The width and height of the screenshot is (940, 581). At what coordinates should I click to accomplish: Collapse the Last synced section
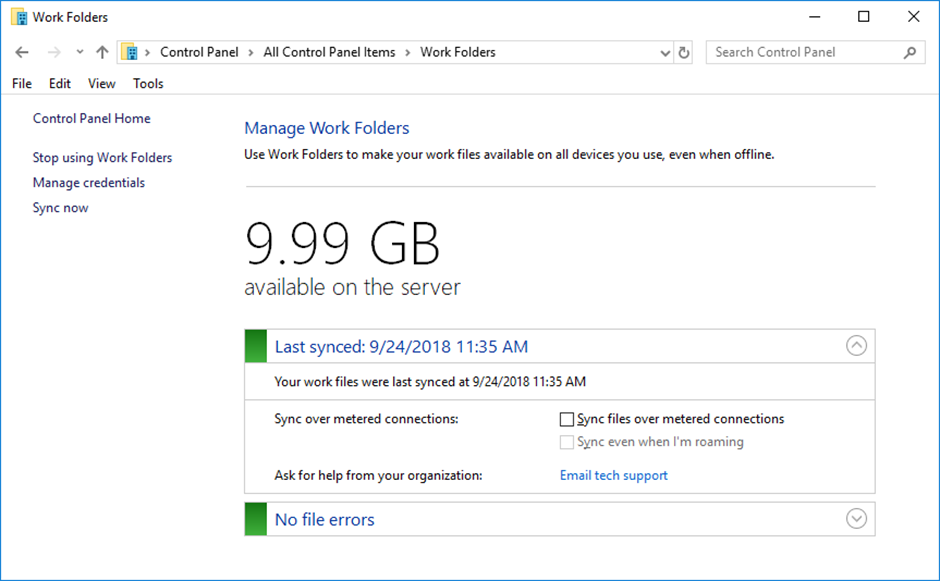856,345
